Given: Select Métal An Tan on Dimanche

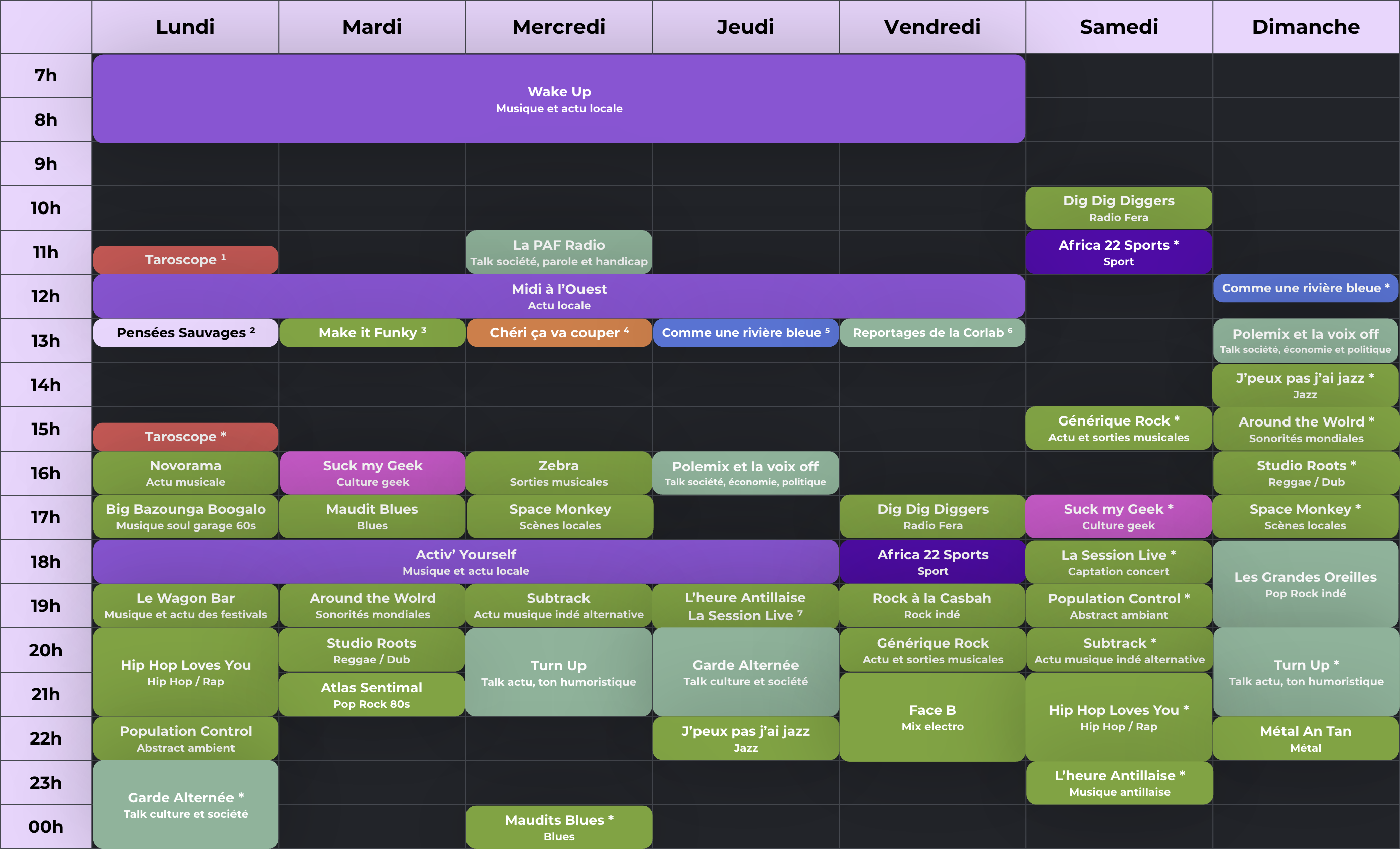Looking at the screenshot, I should tap(1306, 738).
